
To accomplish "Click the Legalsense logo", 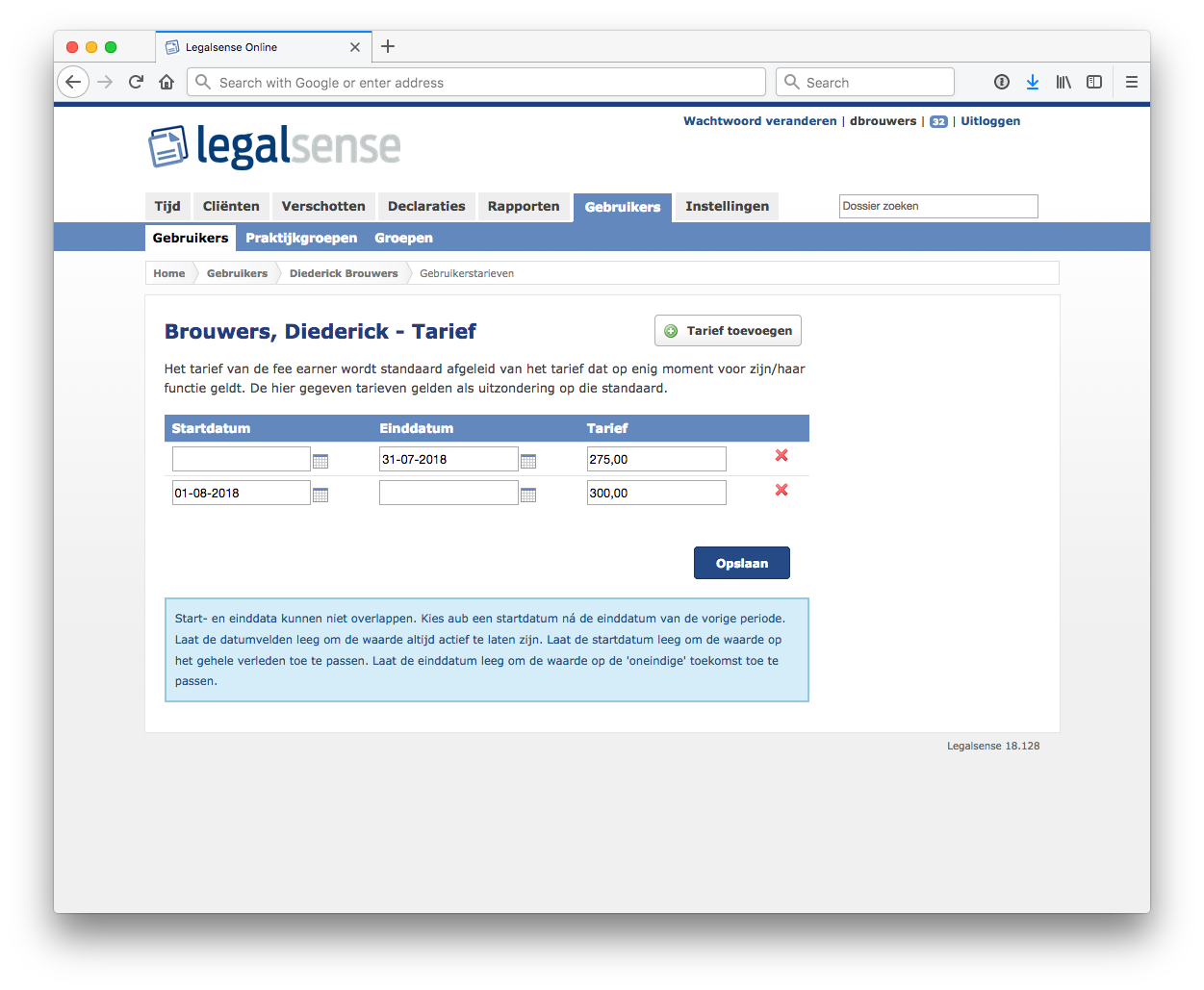I will click(274, 146).
